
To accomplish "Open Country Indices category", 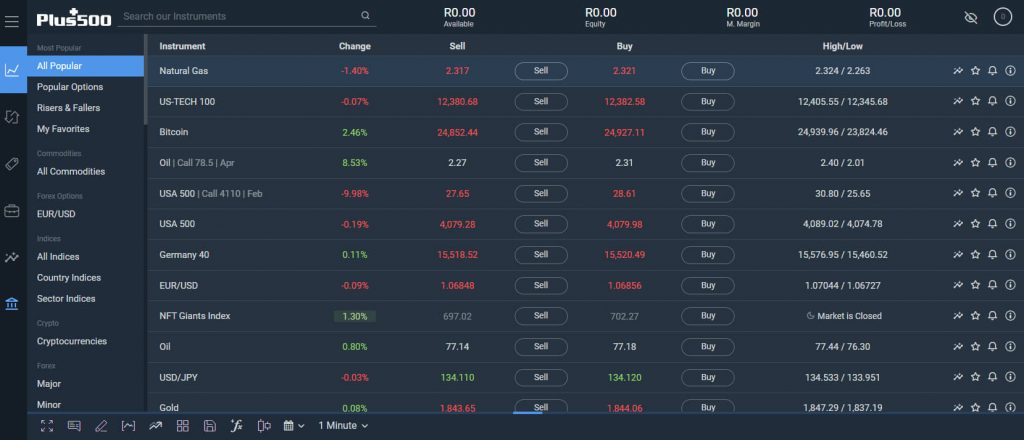I will tap(69, 277).
